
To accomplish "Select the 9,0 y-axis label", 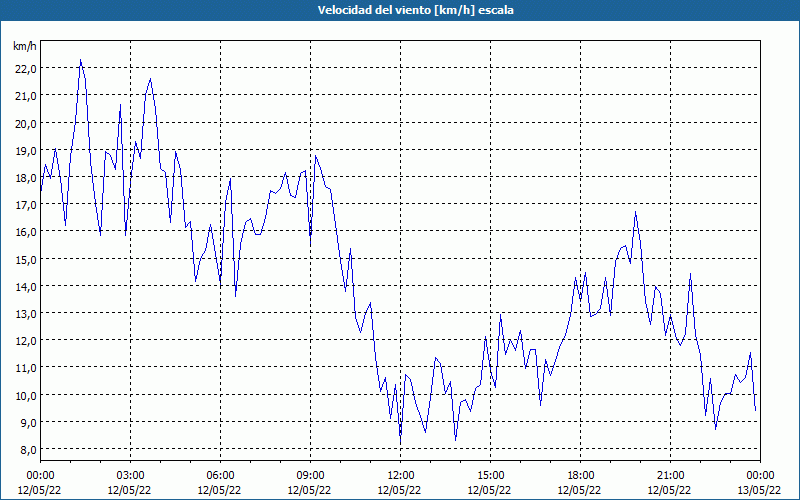I will (x=28, y=422).
